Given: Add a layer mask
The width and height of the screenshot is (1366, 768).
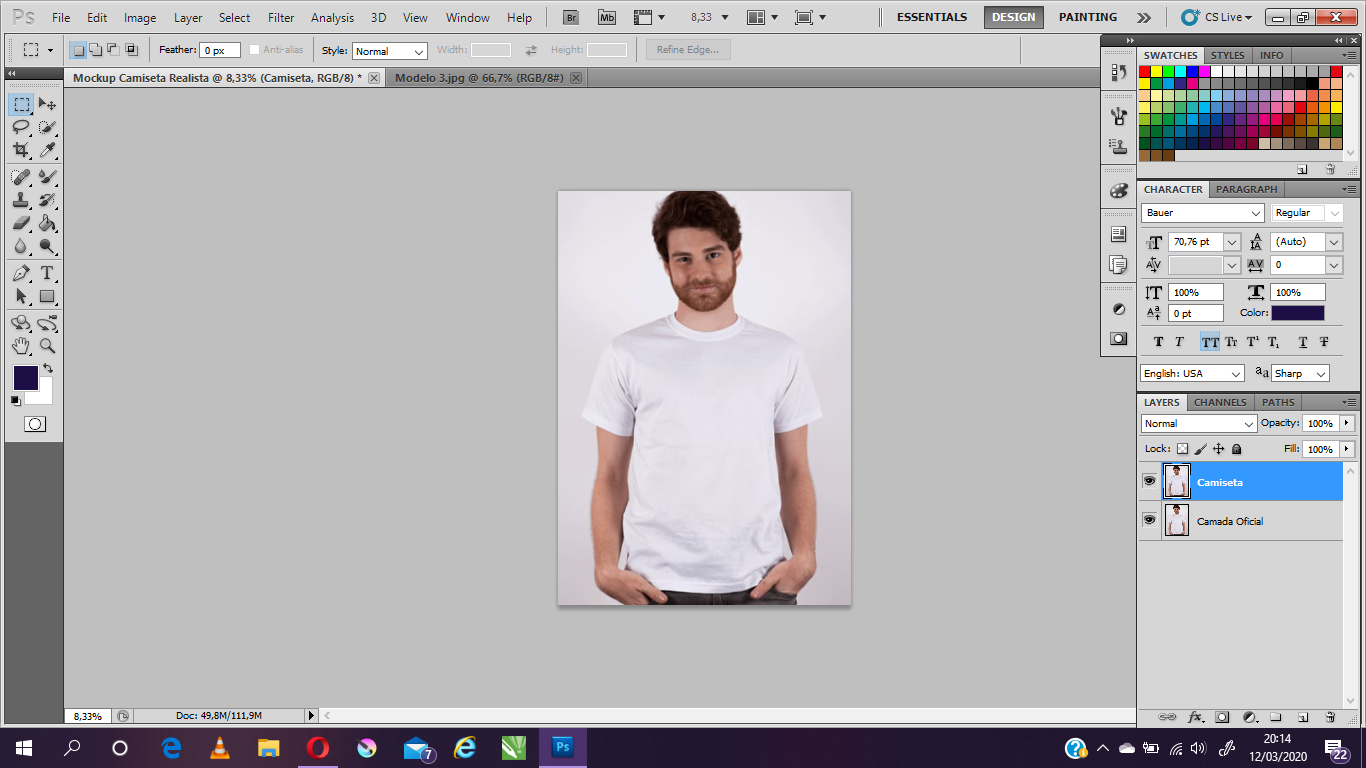Looking at the screenshot, I should [x=1222, y=717].
